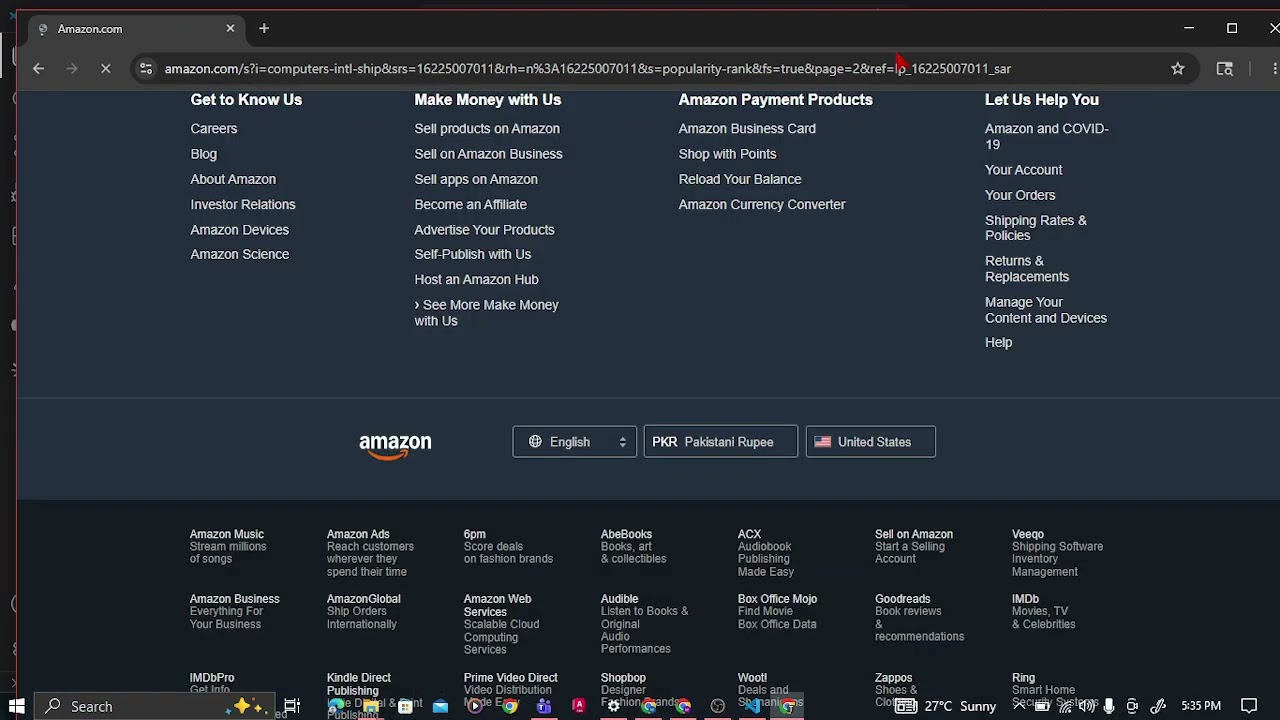Go to Your Account
Screen dimensions: 1280x720
(x=1023, y=170)
